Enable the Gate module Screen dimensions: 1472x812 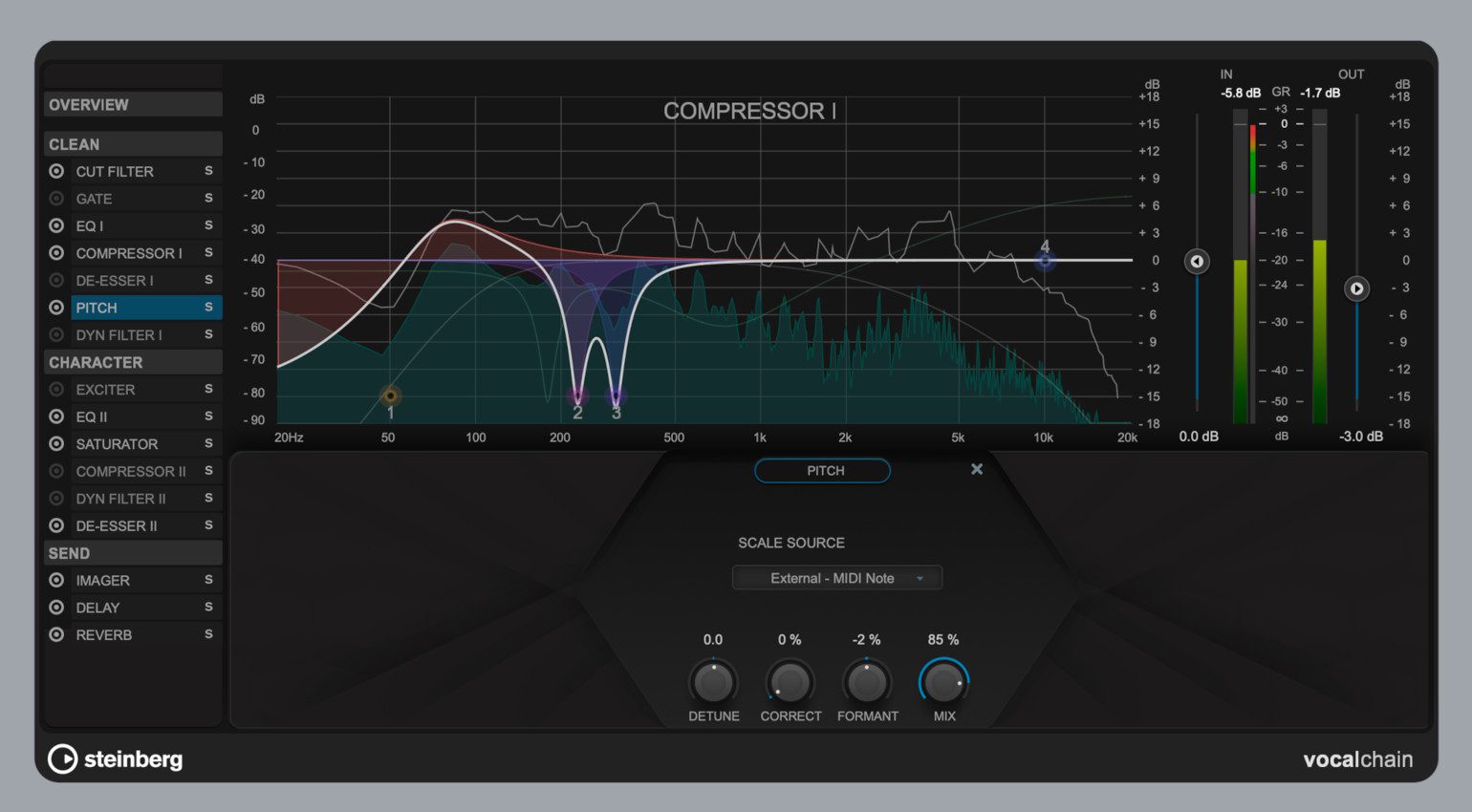[56, 199]
